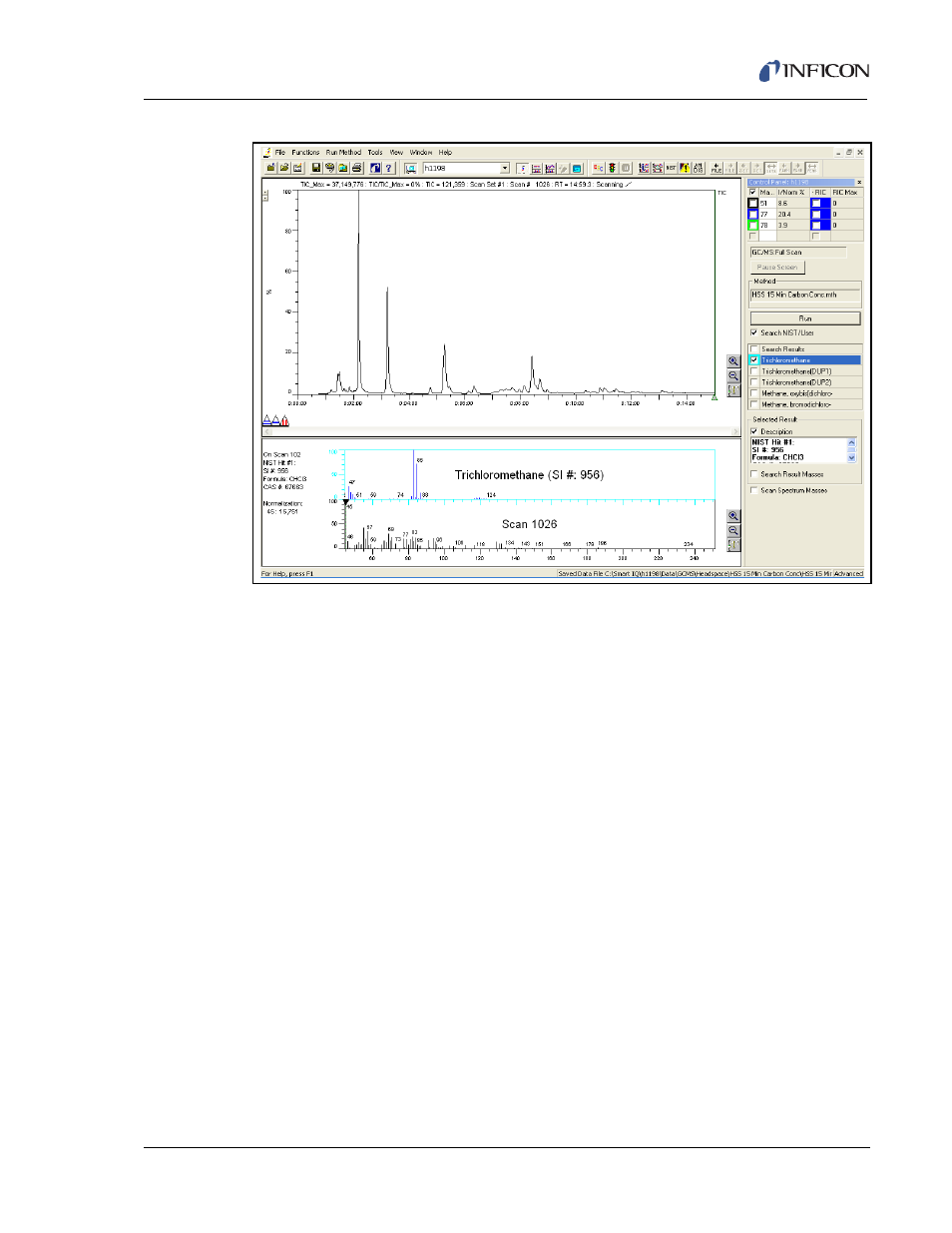Click the black color swatch for mass 51
Viewport: 952px width, 1233px height.
point(753,203)
